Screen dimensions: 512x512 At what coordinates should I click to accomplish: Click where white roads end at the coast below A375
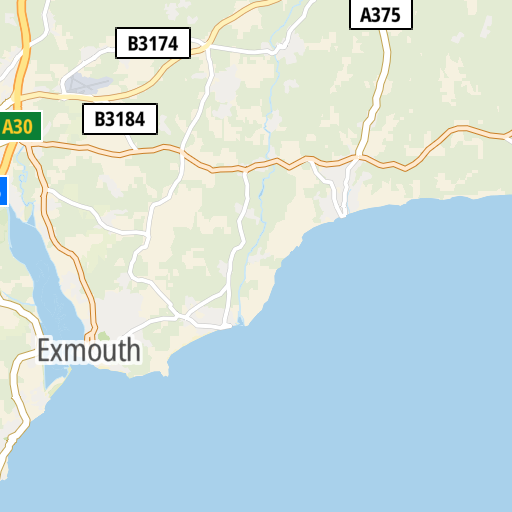point(343,214)
